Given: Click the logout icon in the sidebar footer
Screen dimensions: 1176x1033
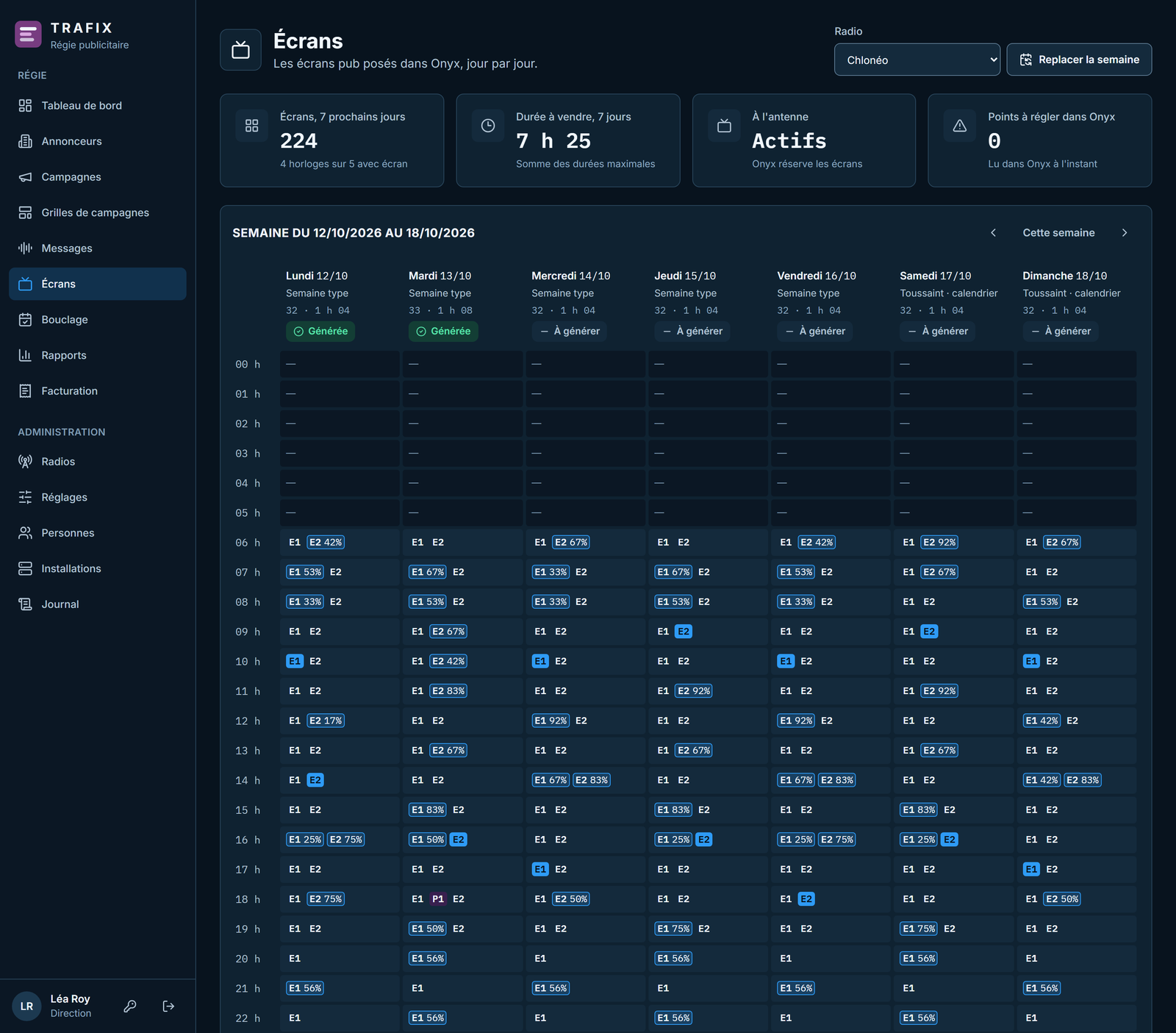Looking at the screenshot, I should click(x=168, y=1006).
